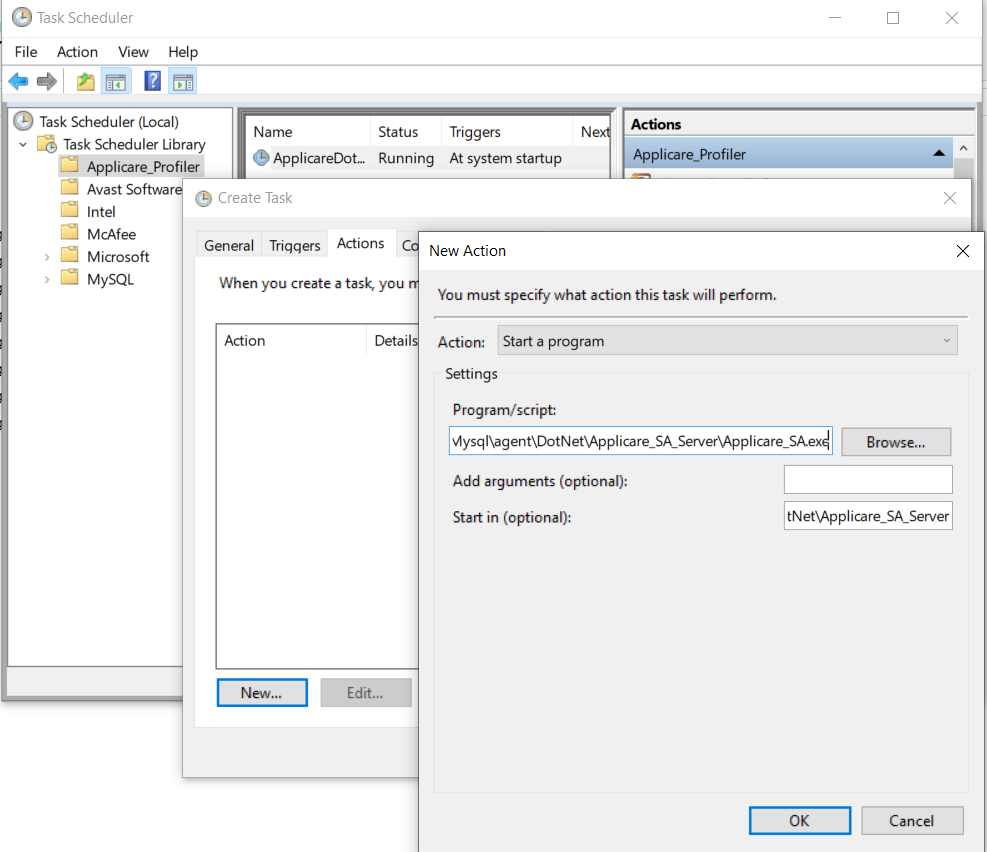987x852 pixels.
Task: Toggle the Show/Hide Action Pane icon
Action: tap(182, 81)
